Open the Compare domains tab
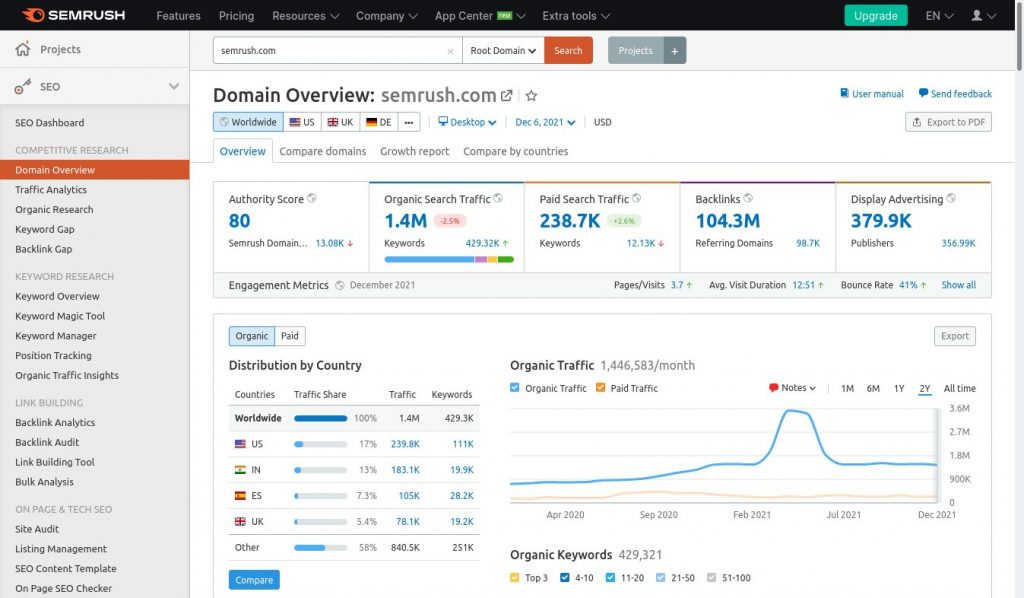Image resolution: width=1024 pixels, height=598 pixels. (x=323, y=151)
